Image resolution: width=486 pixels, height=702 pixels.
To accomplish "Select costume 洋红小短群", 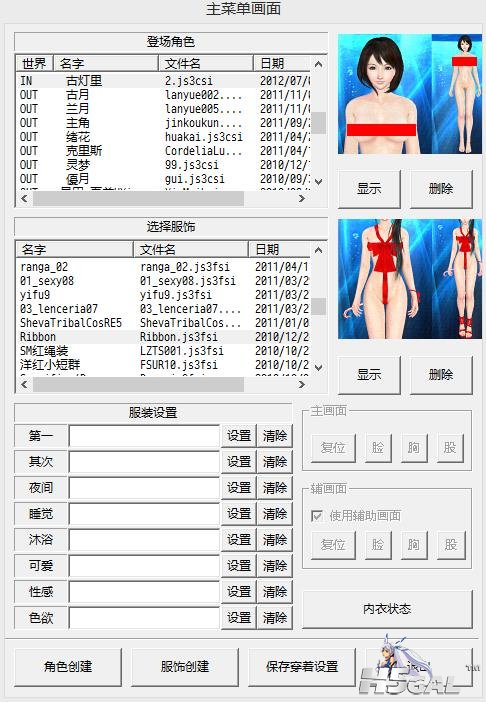I will tap(163, 364).
